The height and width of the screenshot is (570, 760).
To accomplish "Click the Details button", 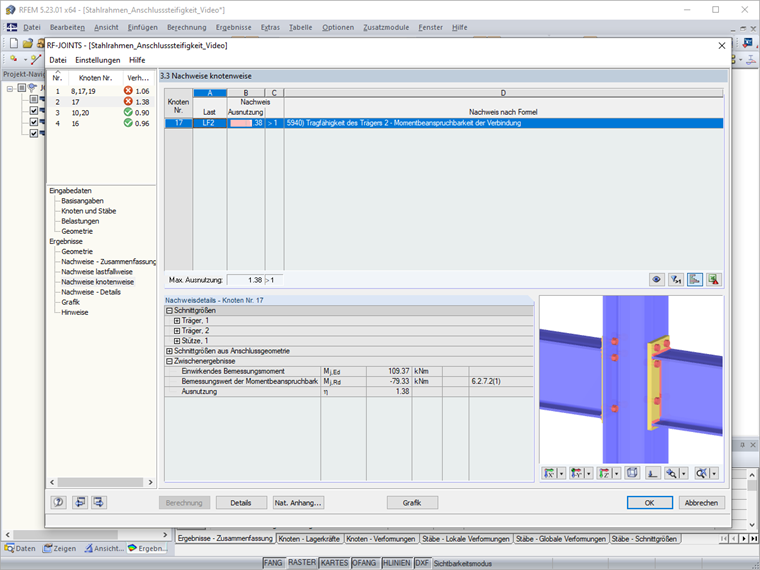I will (241, 503).
